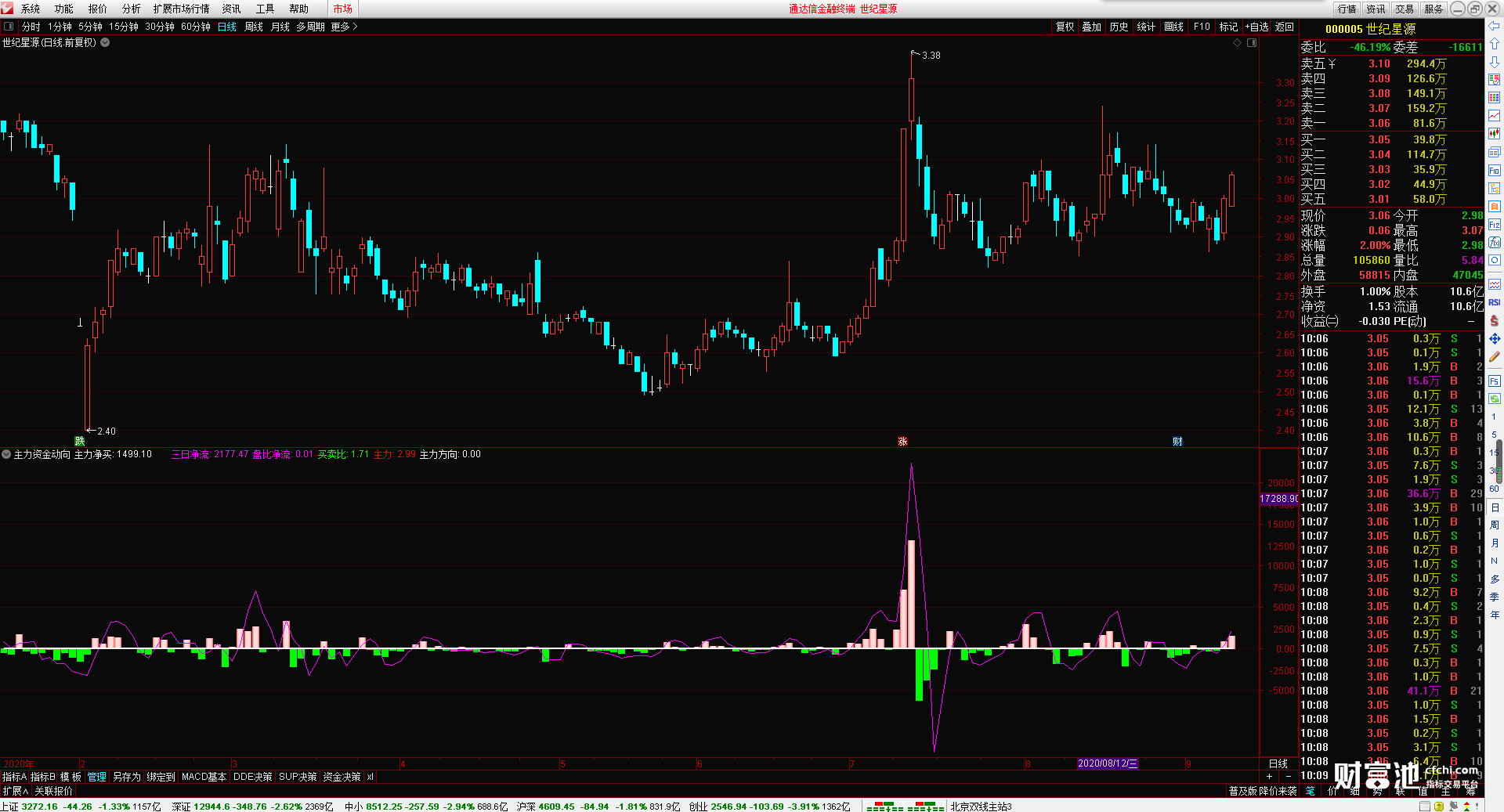Viewport: 1504px width, 812px height.
Task: Click the F5 icon in right sidebar
Action: coord(1494,381)
